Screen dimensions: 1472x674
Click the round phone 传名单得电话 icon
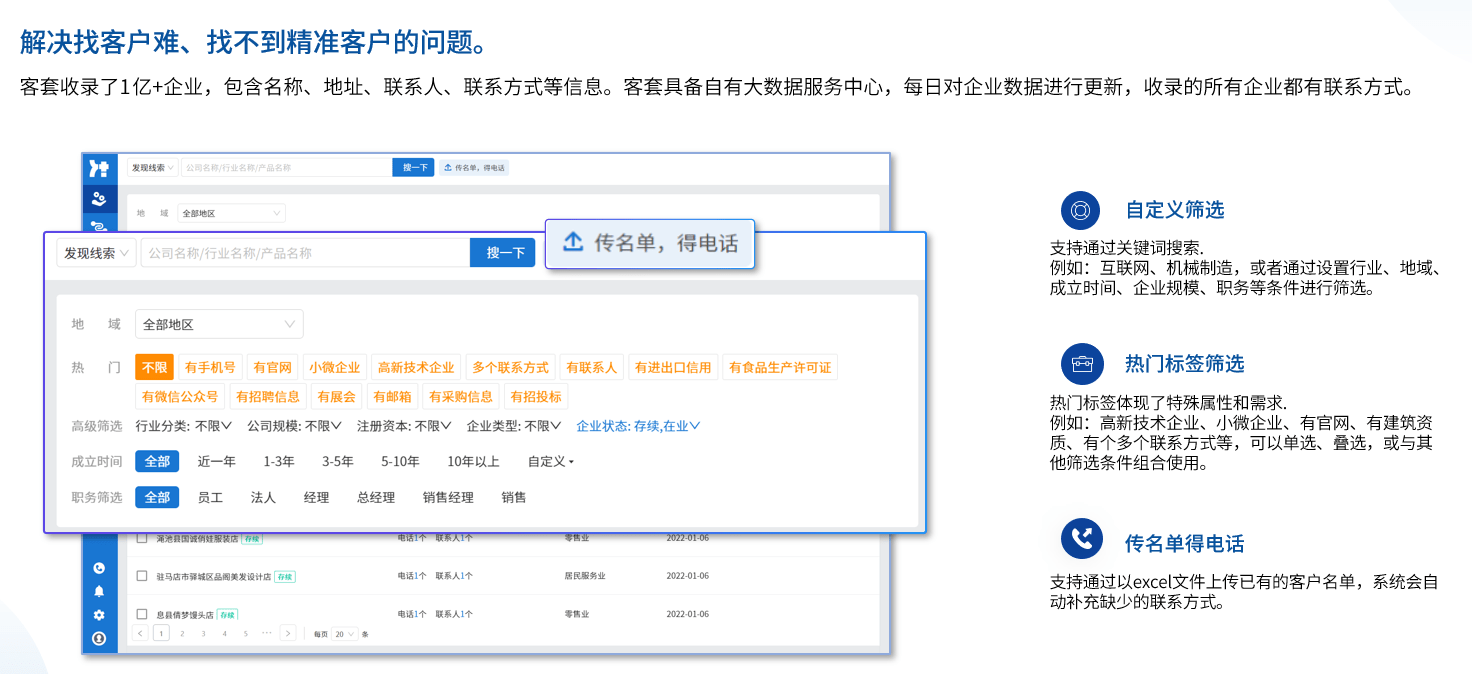[x=1081, y=539]
